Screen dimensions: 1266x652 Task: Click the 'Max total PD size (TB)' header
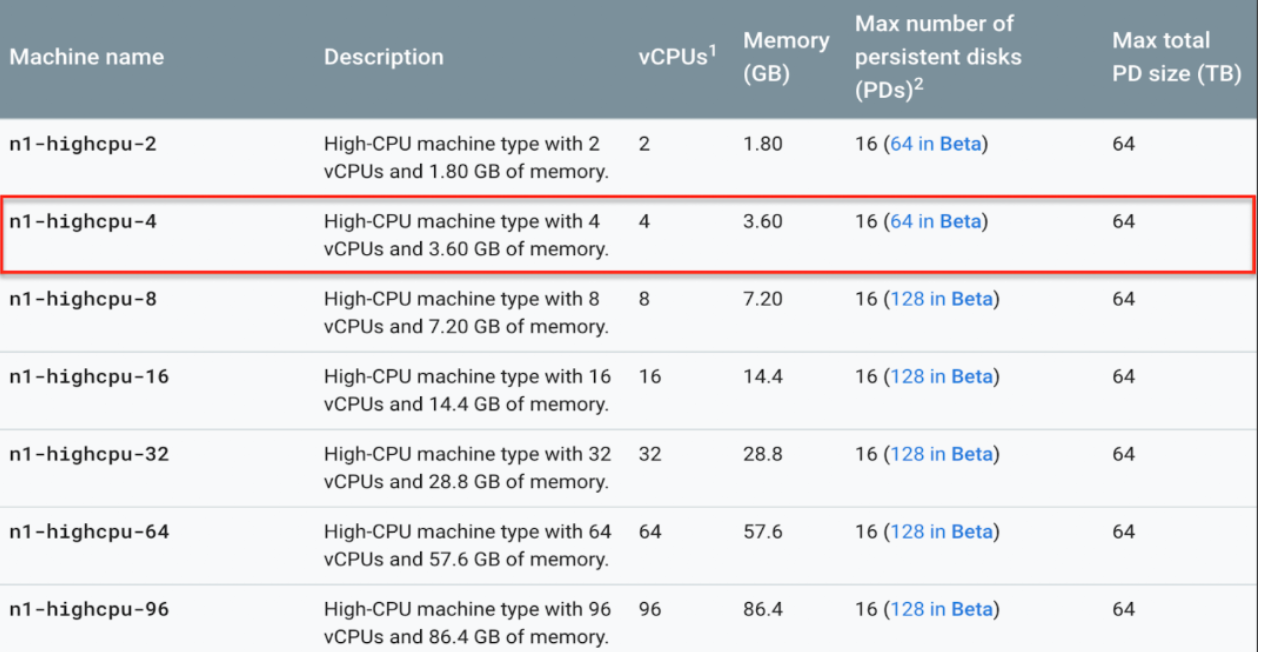coord(1177,57)
